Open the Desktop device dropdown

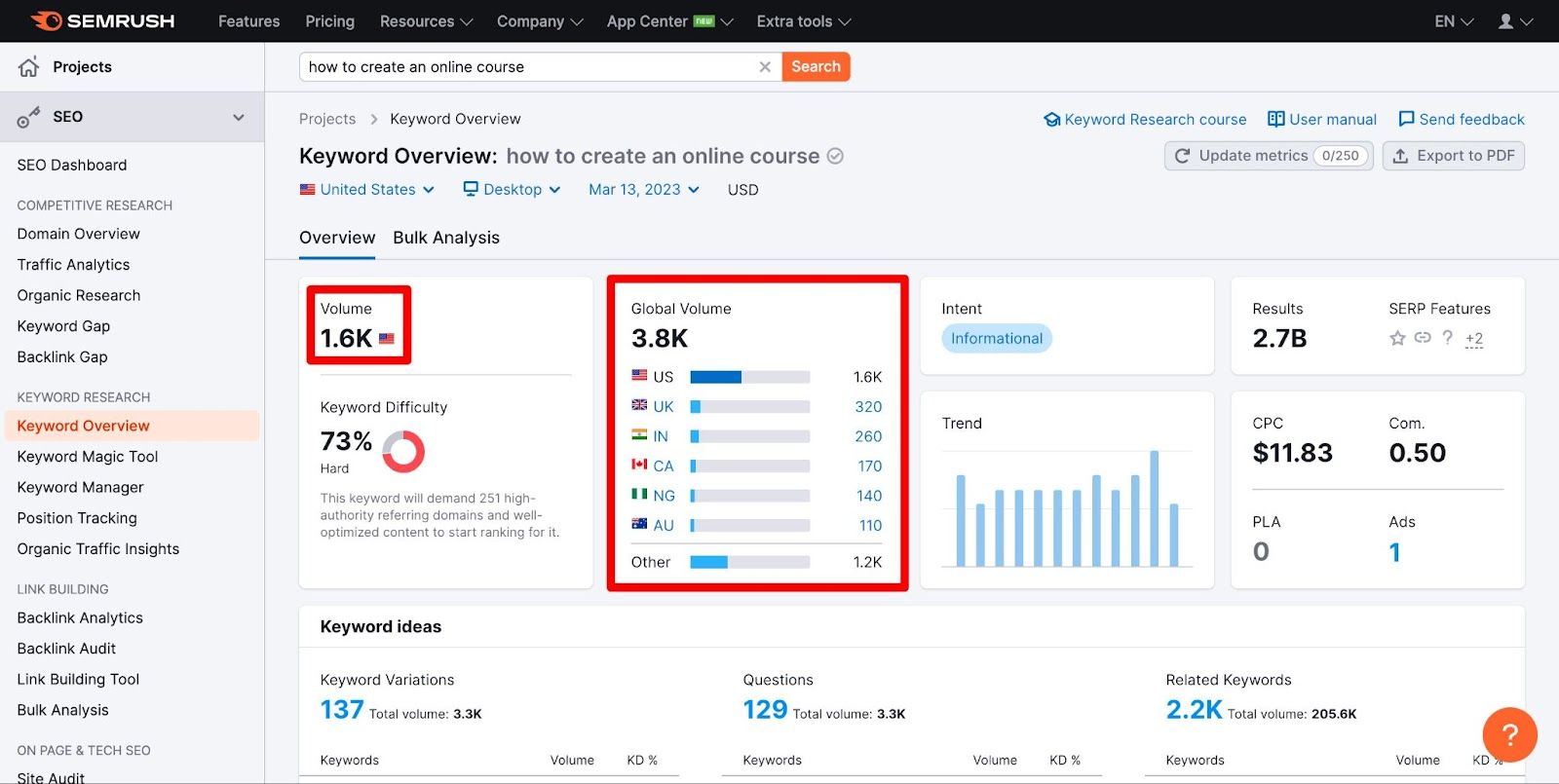[x=512, y=189]
